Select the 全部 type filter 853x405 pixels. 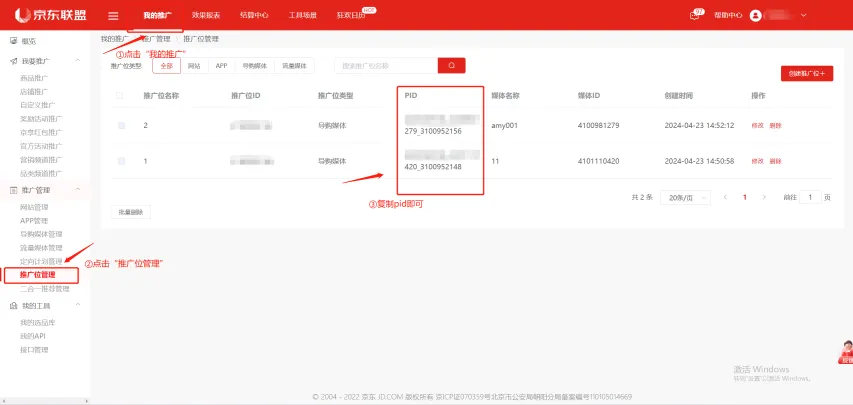click(x=166, y=66)
